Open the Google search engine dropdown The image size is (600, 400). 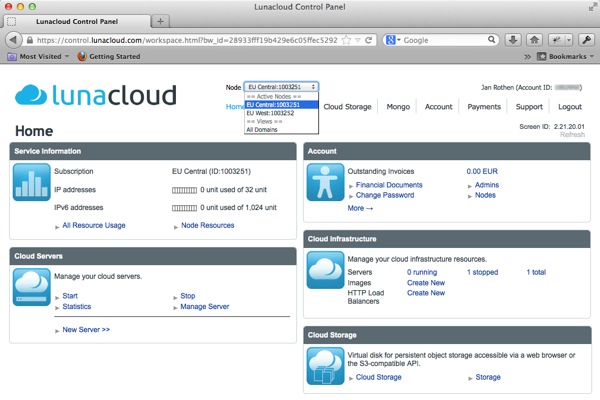click(393, 40)
